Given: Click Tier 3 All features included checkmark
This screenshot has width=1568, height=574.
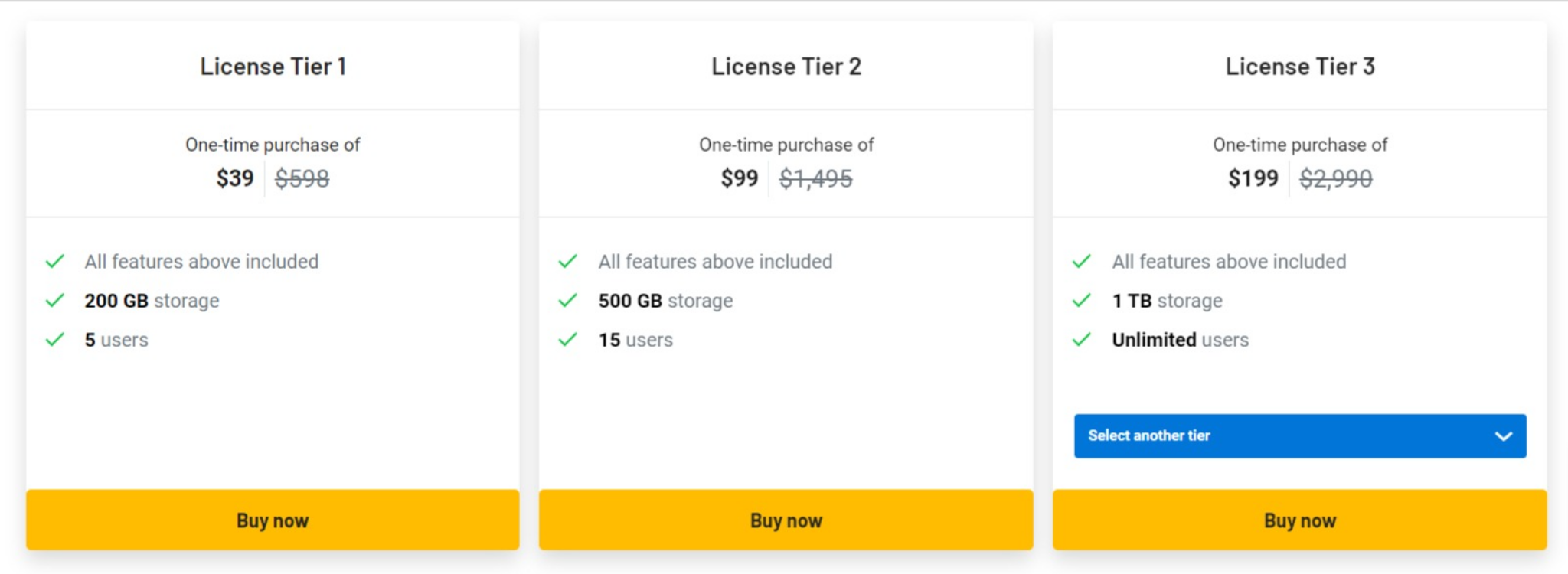Looking at the screenshot, I should [x=1082, y=261].
